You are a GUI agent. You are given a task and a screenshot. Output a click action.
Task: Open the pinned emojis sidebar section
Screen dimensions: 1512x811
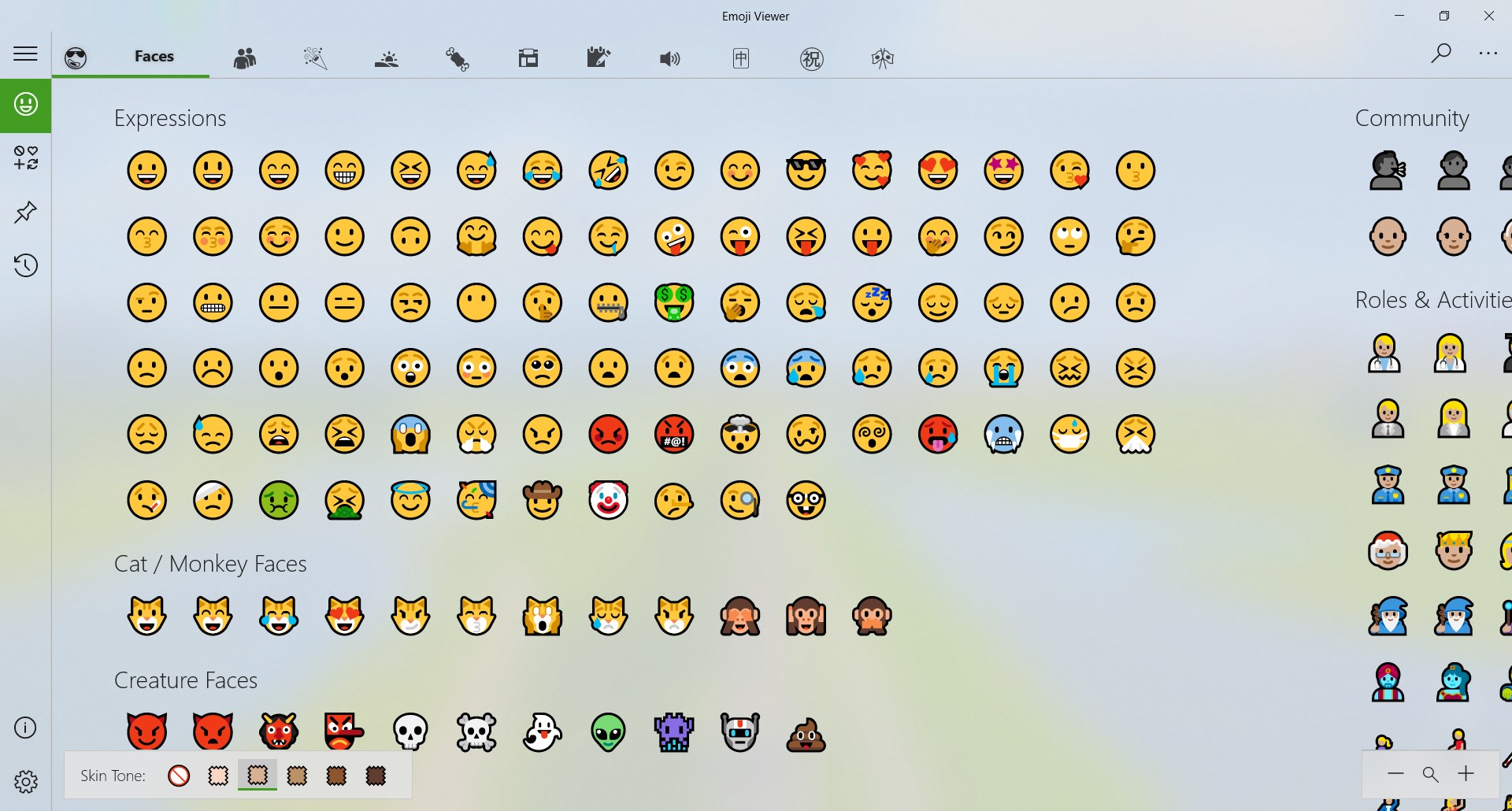point(25,212)
